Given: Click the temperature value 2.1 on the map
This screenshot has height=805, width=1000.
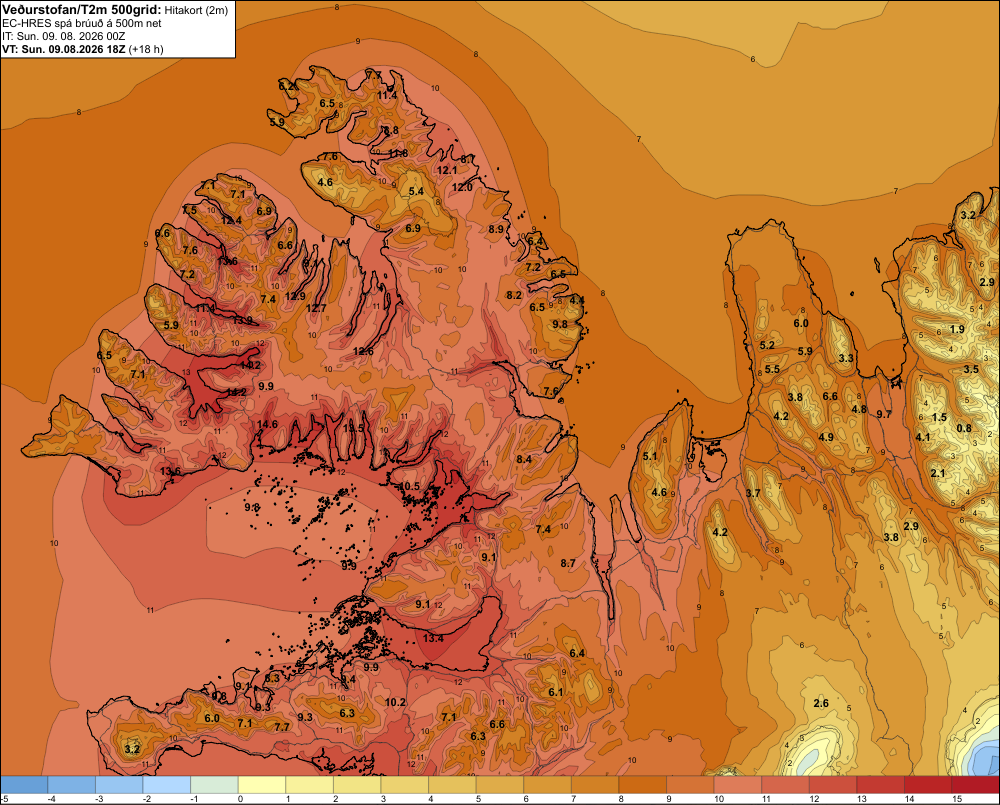Looking at the screenshot, I should (938, 473).
